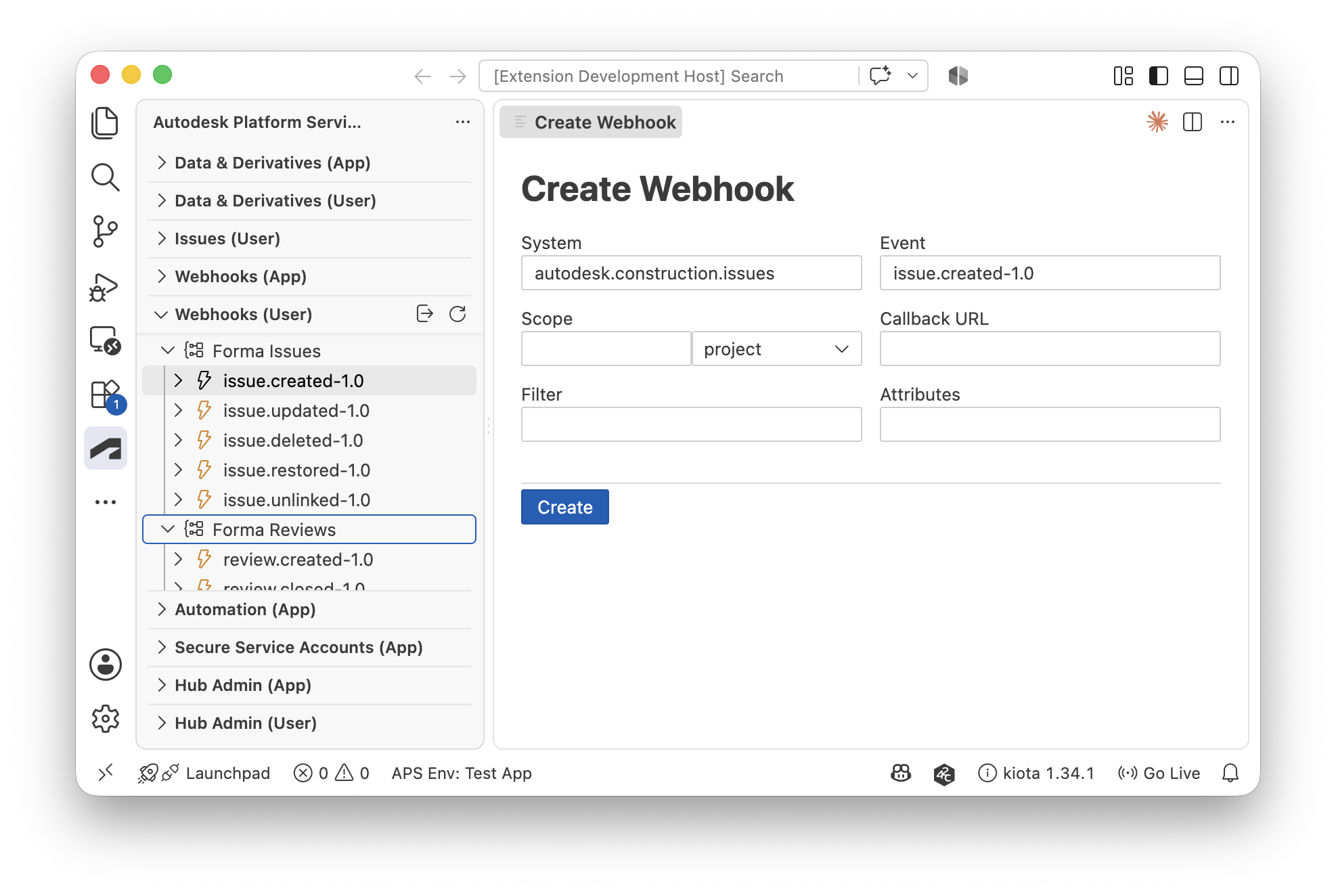Image resolution: width=1336 pixels, height=896 pixels.
Task: Click the System input field
Action: pyautogui.click(x=691, y=273)
